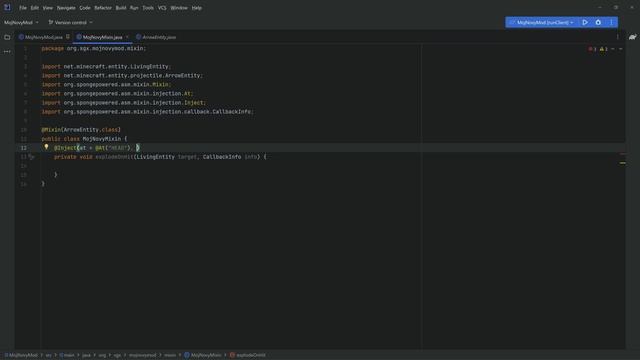This screenshot has width=640, height=360.
Task: Start debugging with the bug icon
Action: 598,22
